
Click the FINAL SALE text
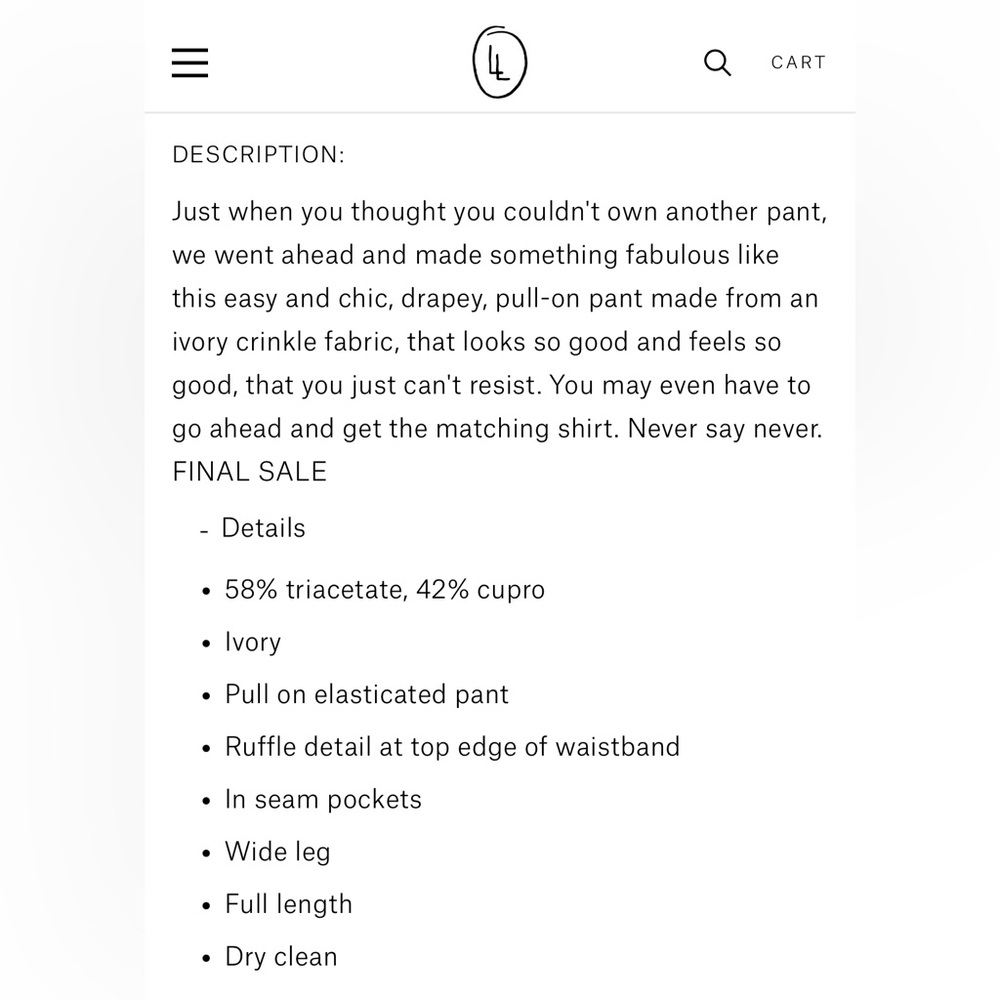(249, 472)
